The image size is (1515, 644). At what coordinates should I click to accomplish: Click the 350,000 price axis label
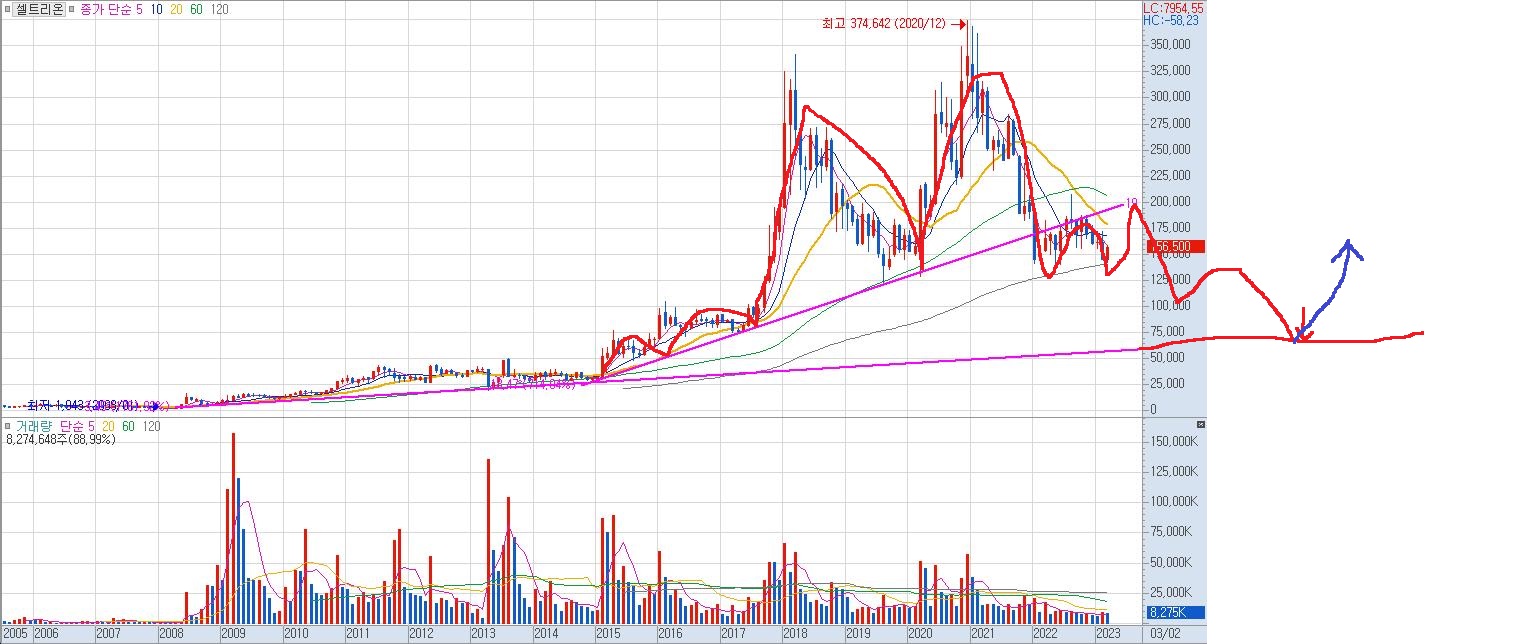(1170, 45)
